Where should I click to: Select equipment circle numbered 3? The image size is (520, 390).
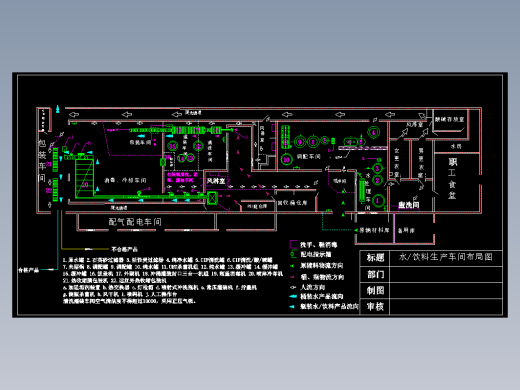(x=377, y=169)
